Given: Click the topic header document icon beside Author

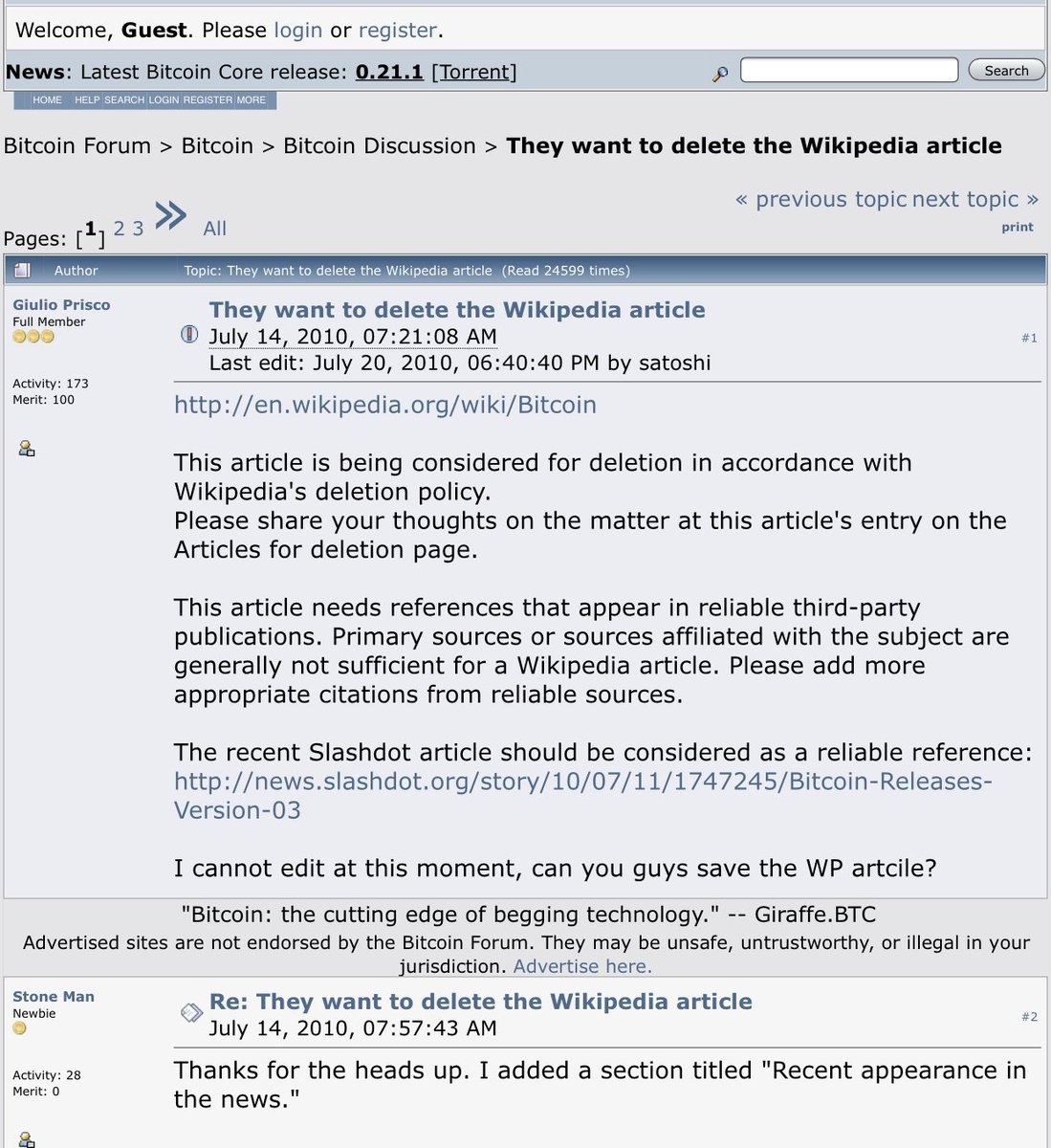Looking at the screenshot, I should (23, 271).
